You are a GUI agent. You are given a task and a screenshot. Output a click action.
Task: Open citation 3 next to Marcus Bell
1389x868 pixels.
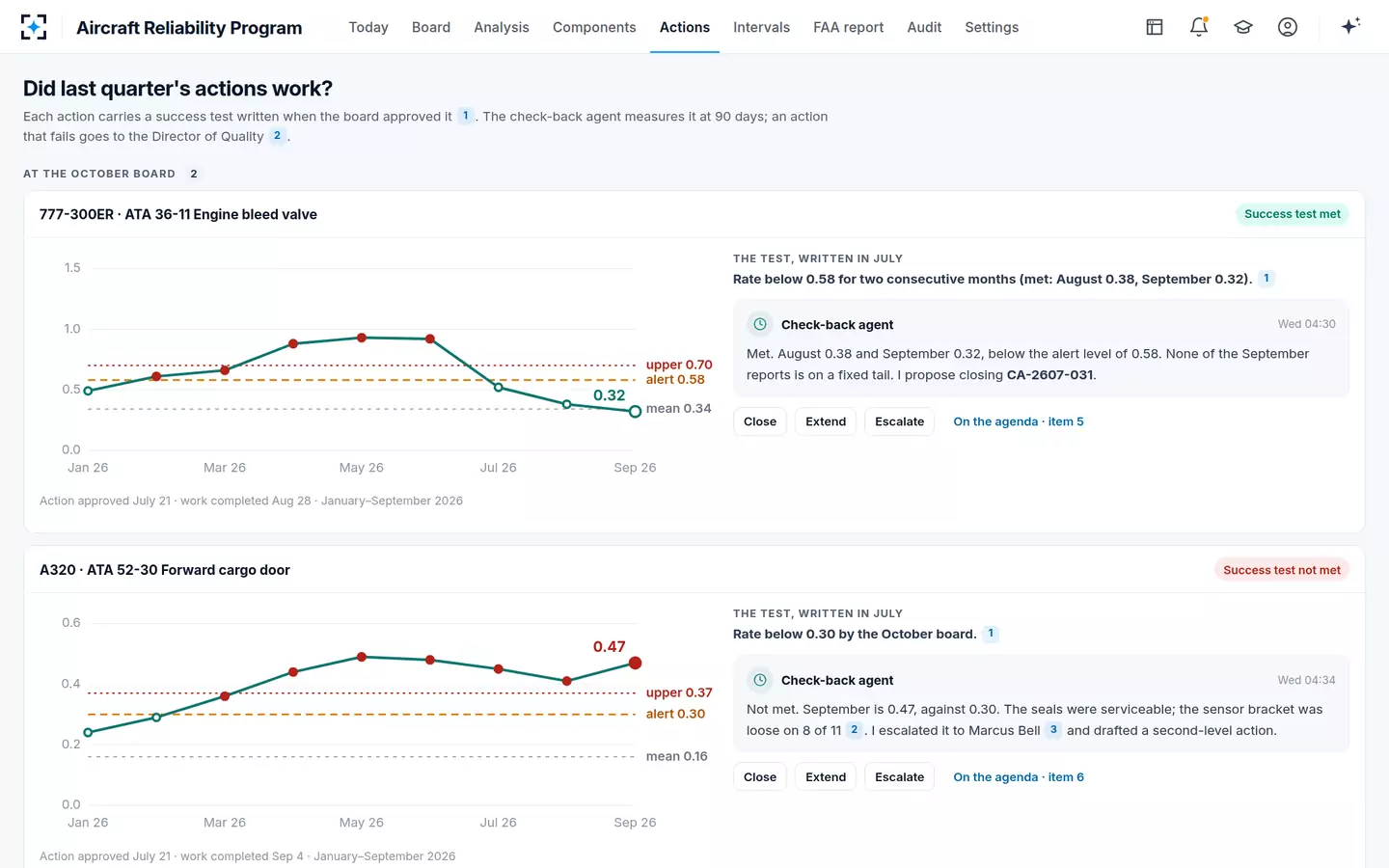click(x=1053, y=730)
